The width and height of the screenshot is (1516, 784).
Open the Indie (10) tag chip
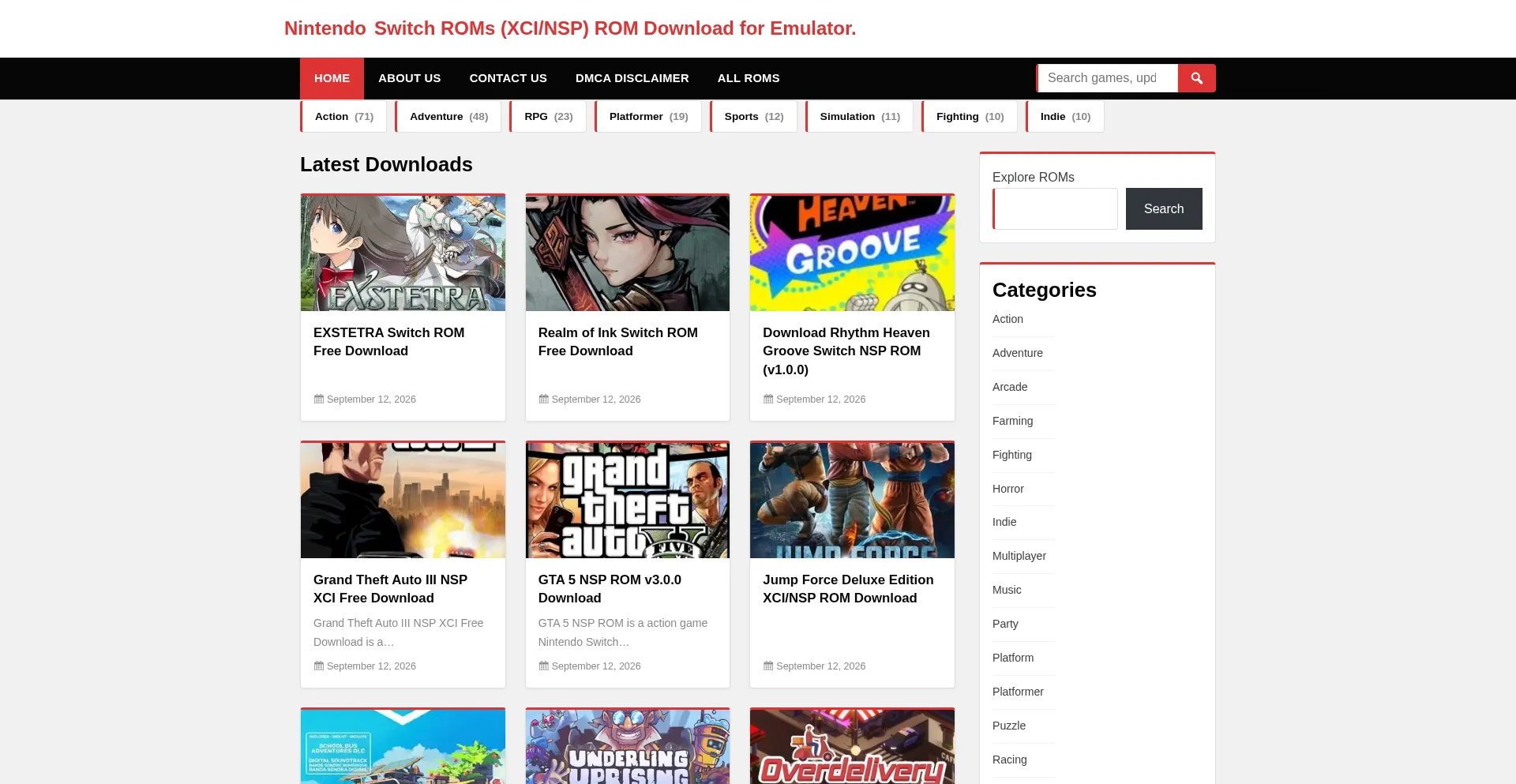1065,117
